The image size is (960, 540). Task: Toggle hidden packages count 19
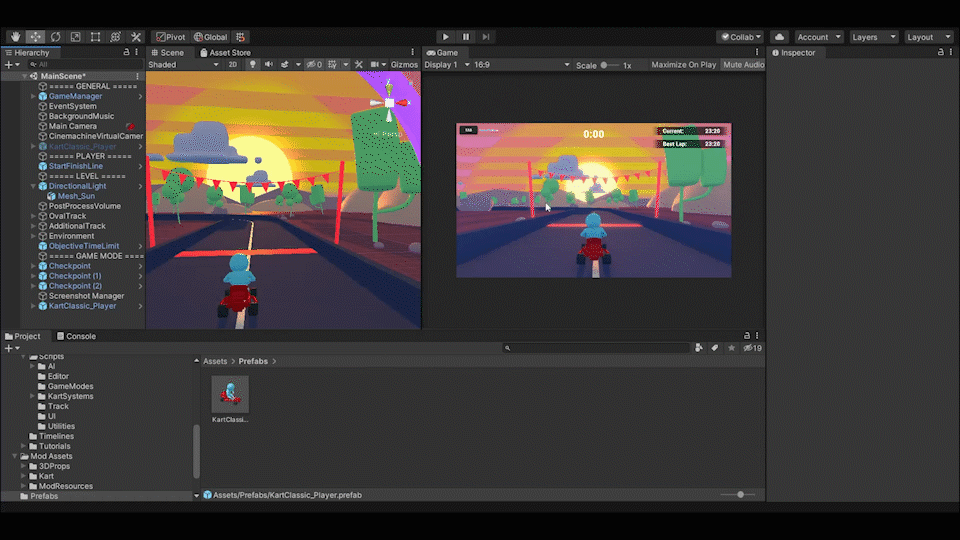[x=752, y=348]
